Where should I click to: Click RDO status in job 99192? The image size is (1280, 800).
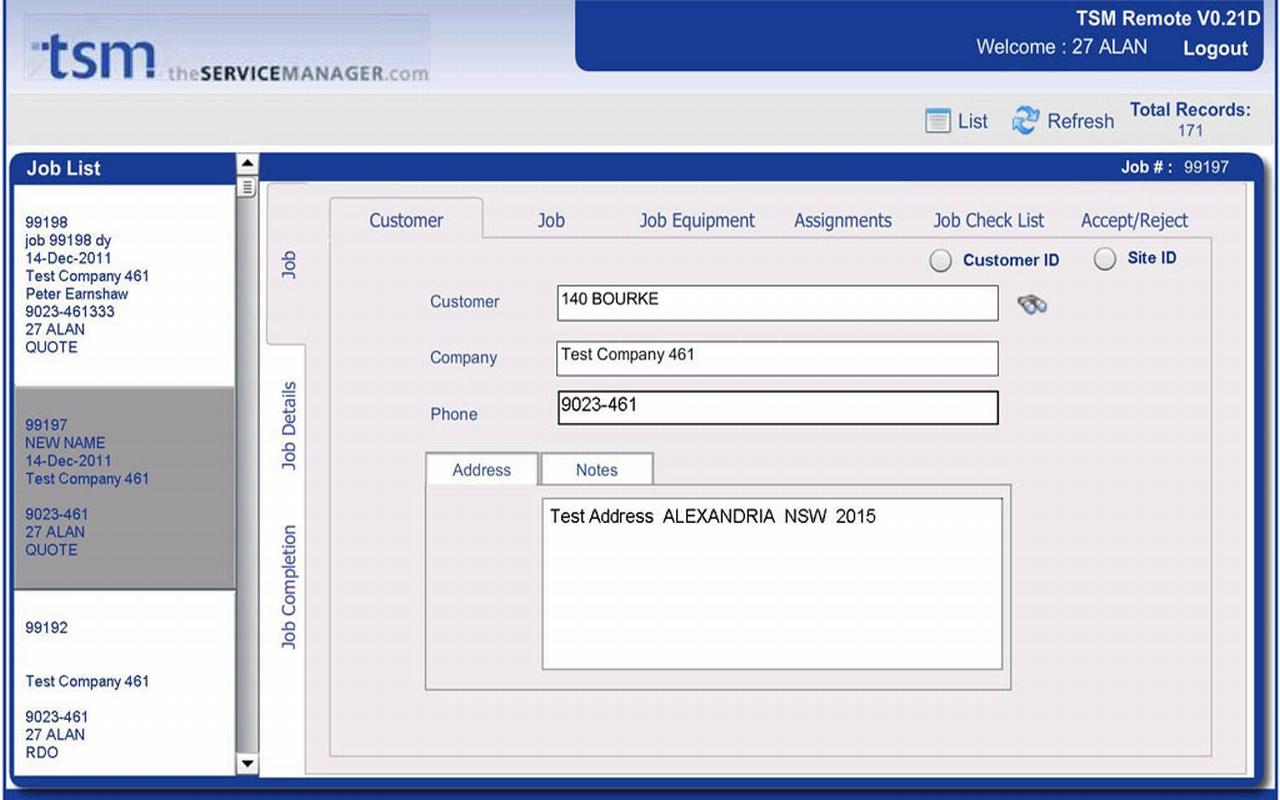[x=42, y=752]
